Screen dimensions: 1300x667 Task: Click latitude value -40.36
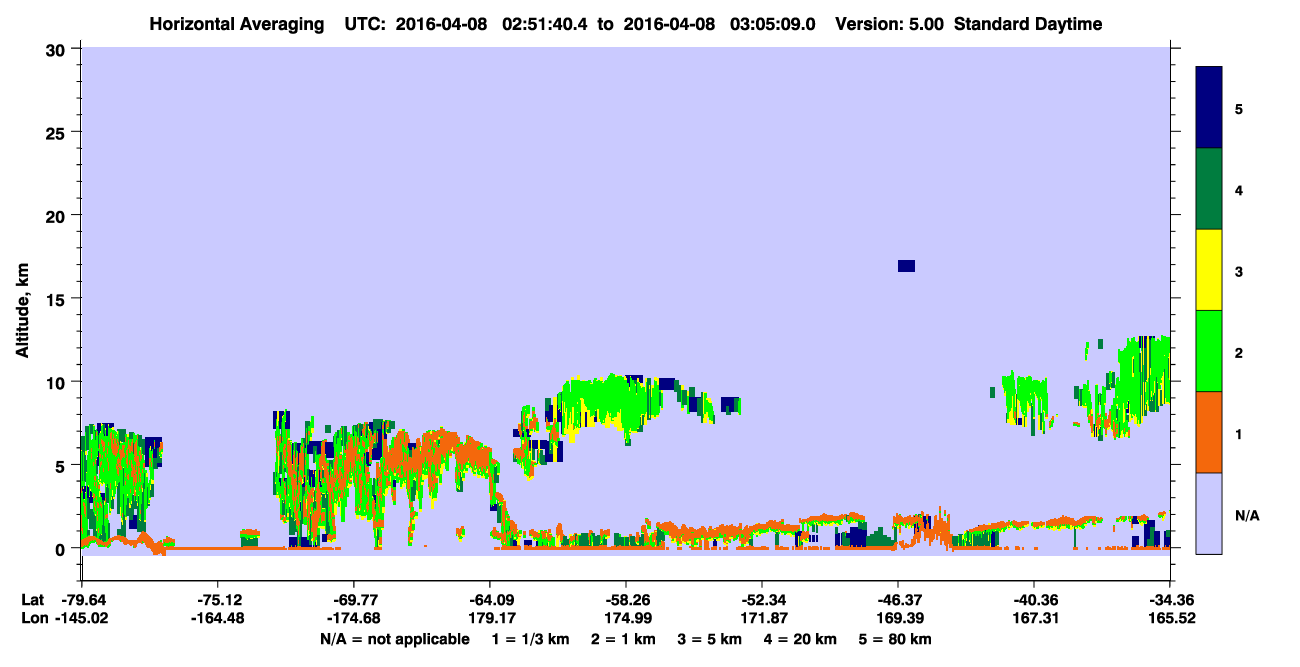[x=1034, y=600]
